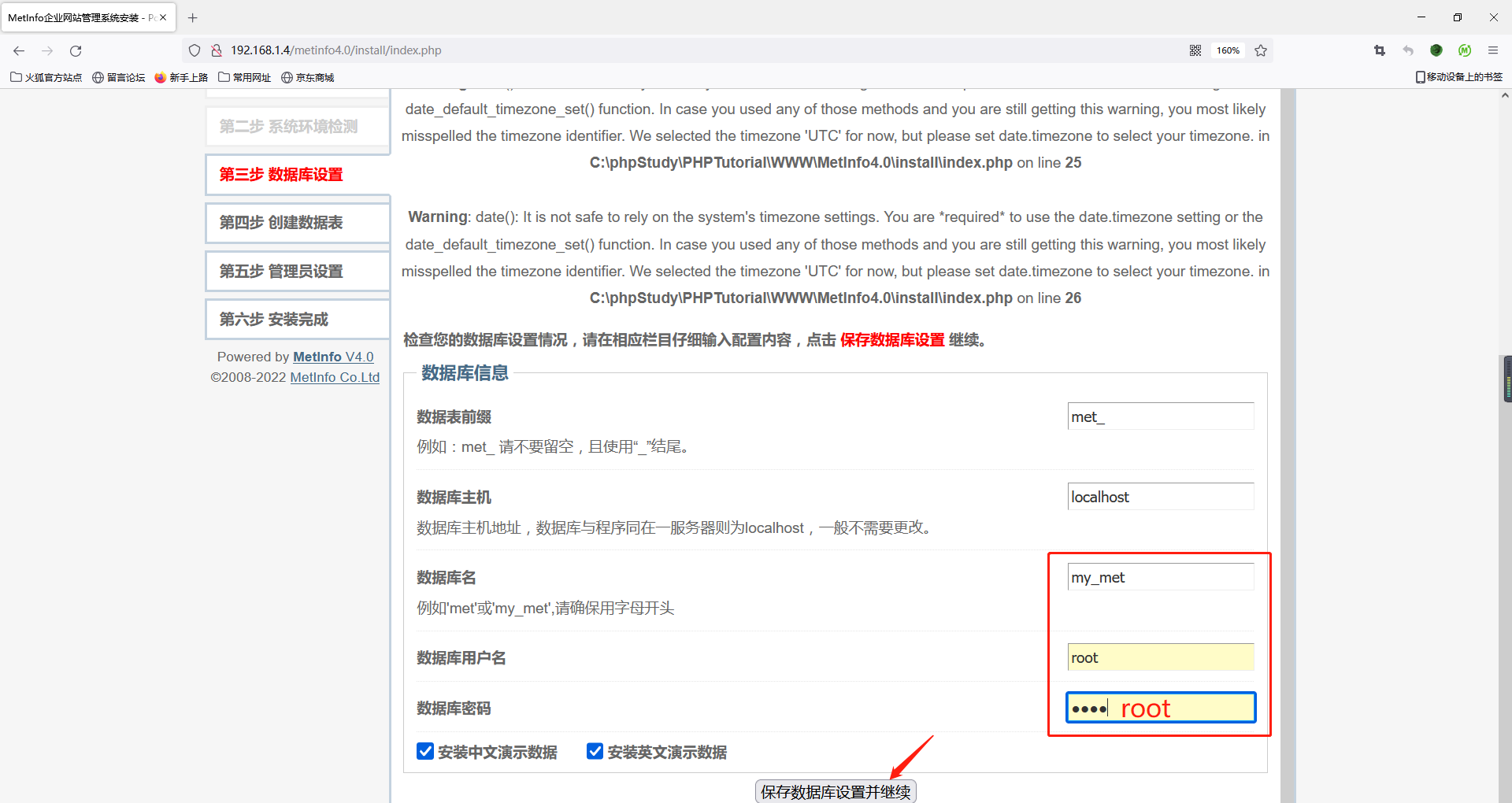Restore down the browser window

pos(1458,17)
